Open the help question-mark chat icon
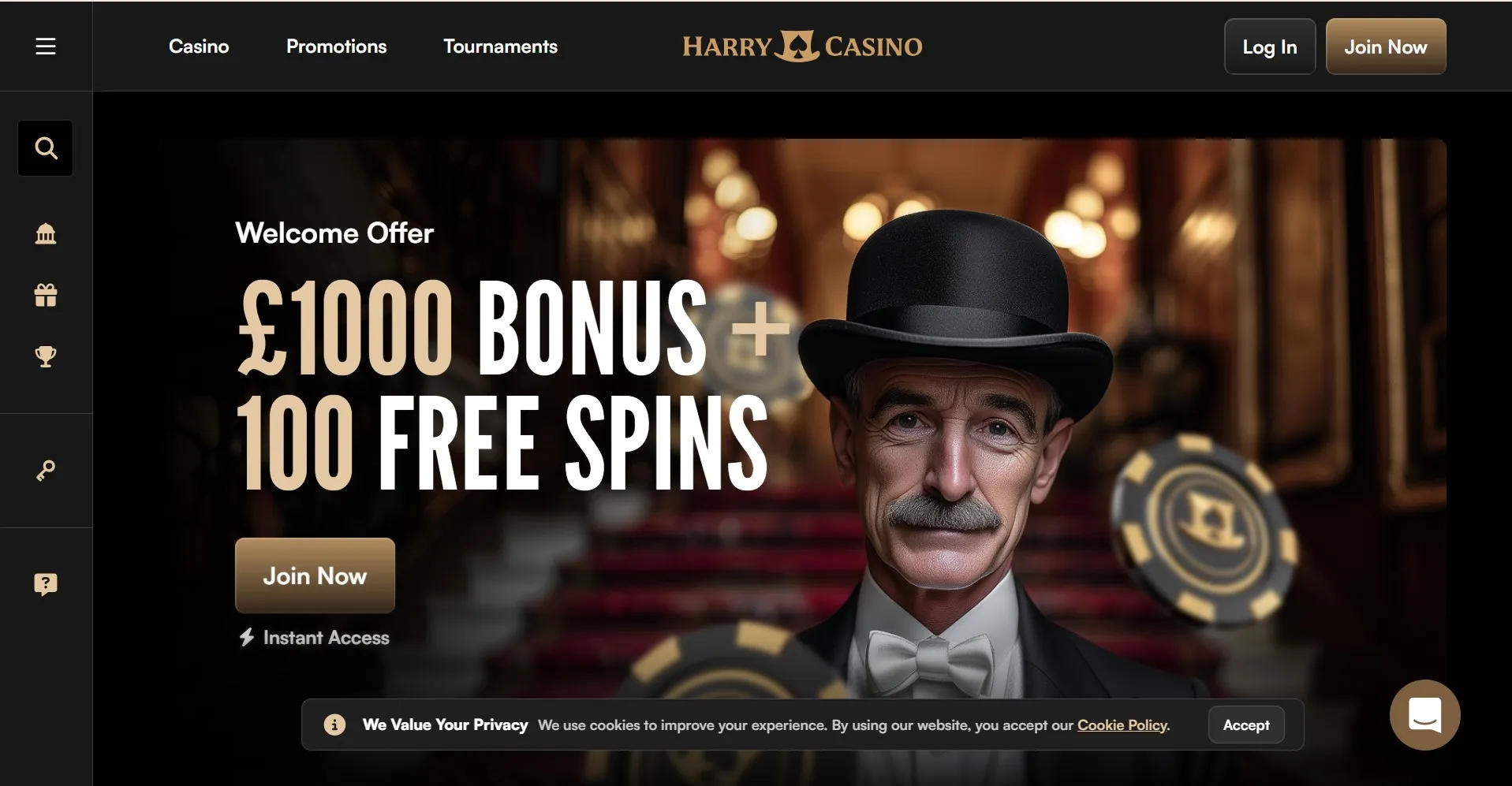The image size is (1512, 786). (x=46, y=584)
